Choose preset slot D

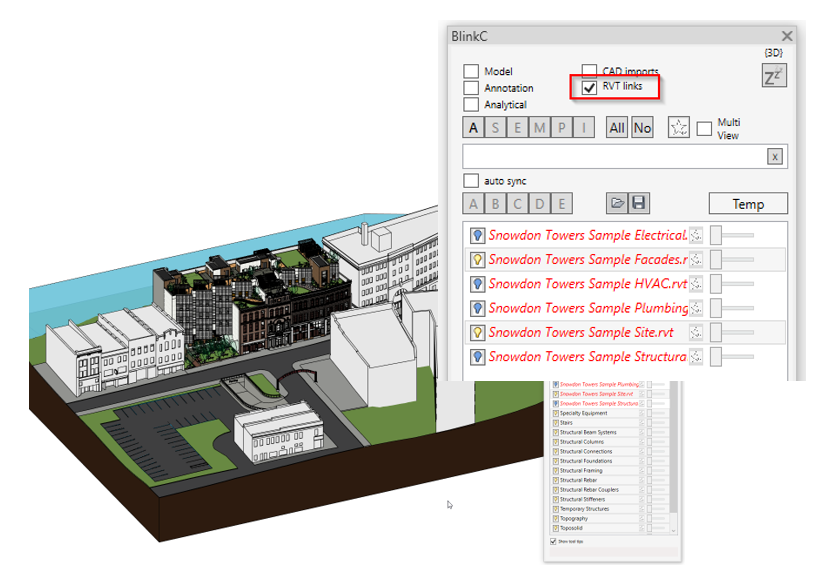[539, 204]
